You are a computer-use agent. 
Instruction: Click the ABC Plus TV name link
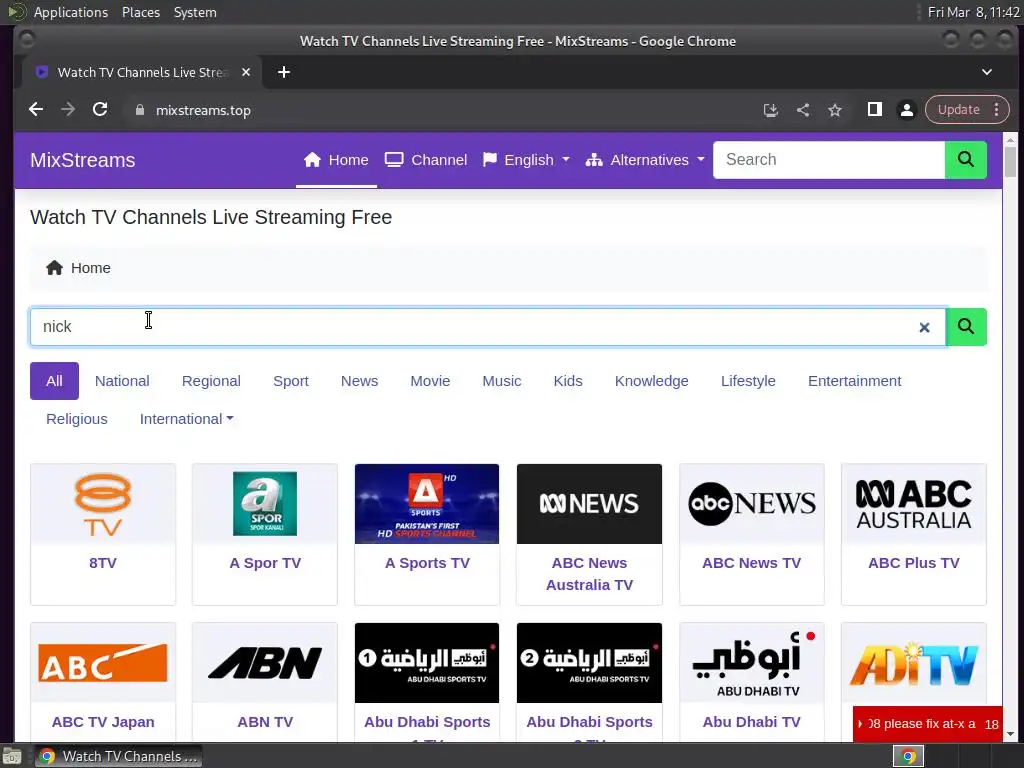[914, 563]
